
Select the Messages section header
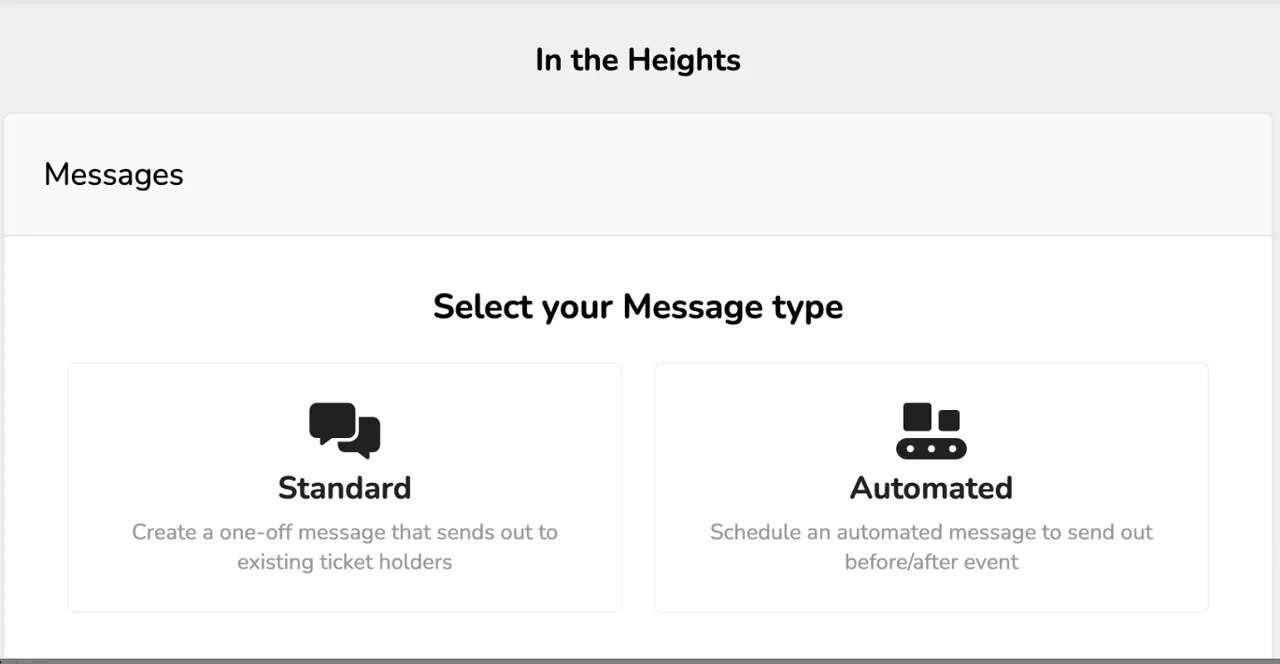[113, 174]
